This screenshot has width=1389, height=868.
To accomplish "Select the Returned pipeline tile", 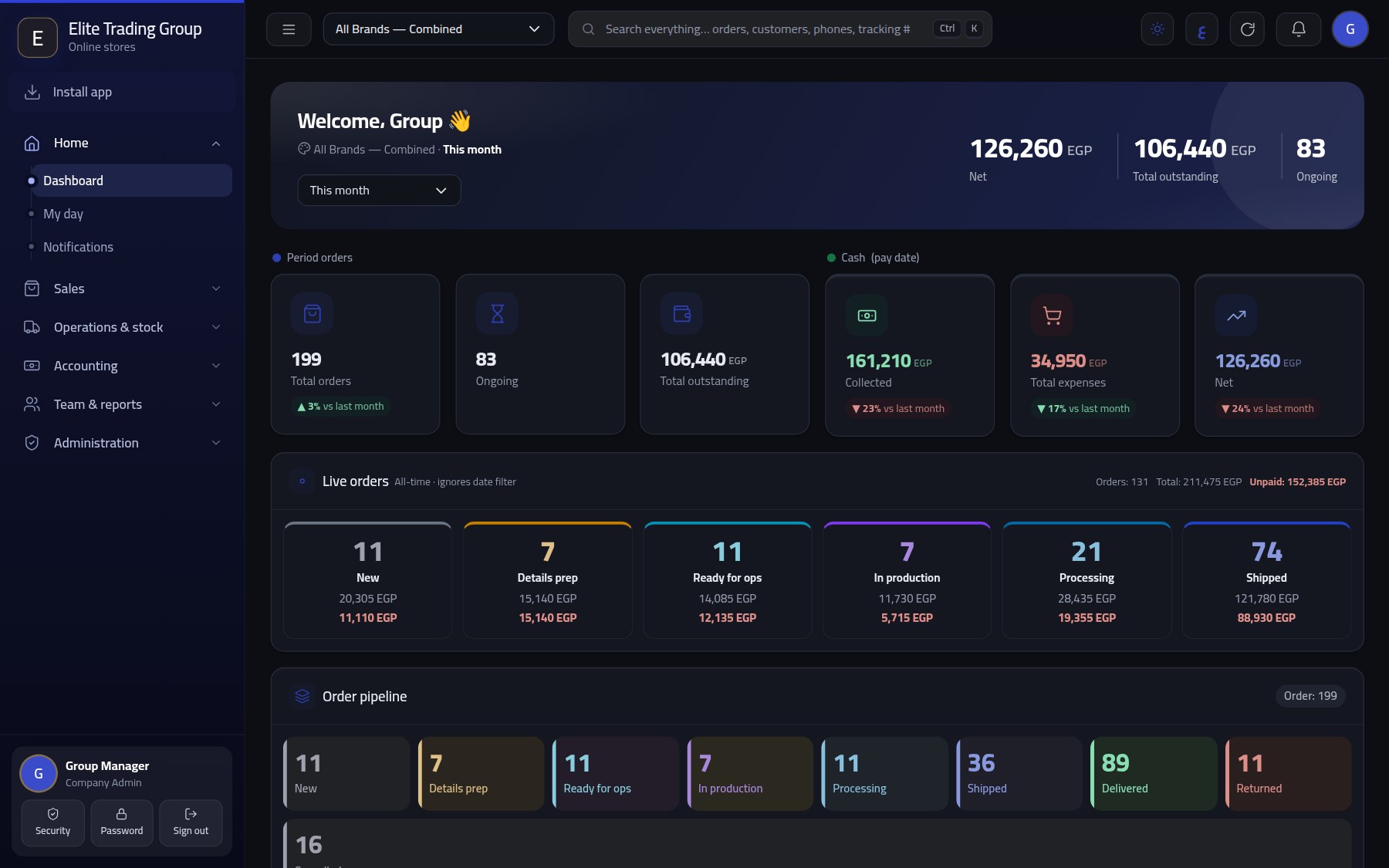I will (1289, 774).
